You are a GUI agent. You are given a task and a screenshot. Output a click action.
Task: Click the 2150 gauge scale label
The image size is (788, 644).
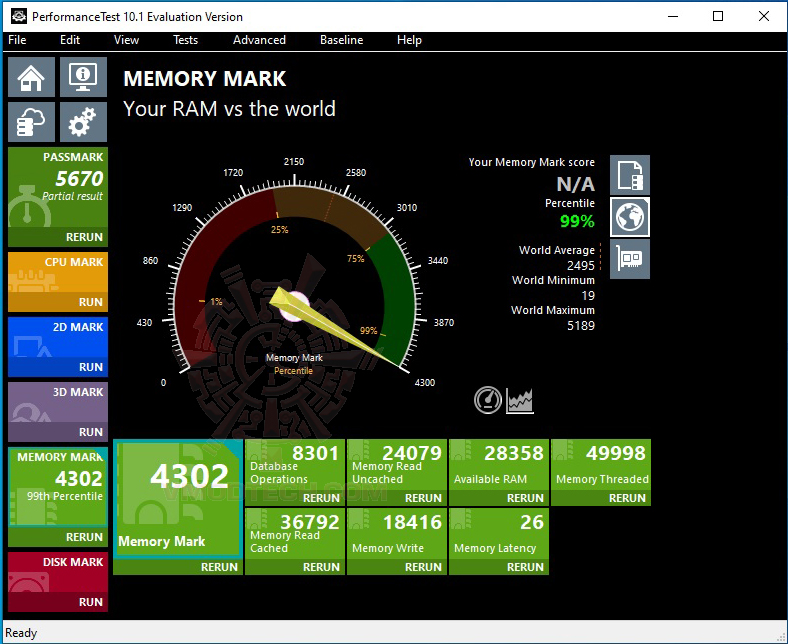click(294, 162)
